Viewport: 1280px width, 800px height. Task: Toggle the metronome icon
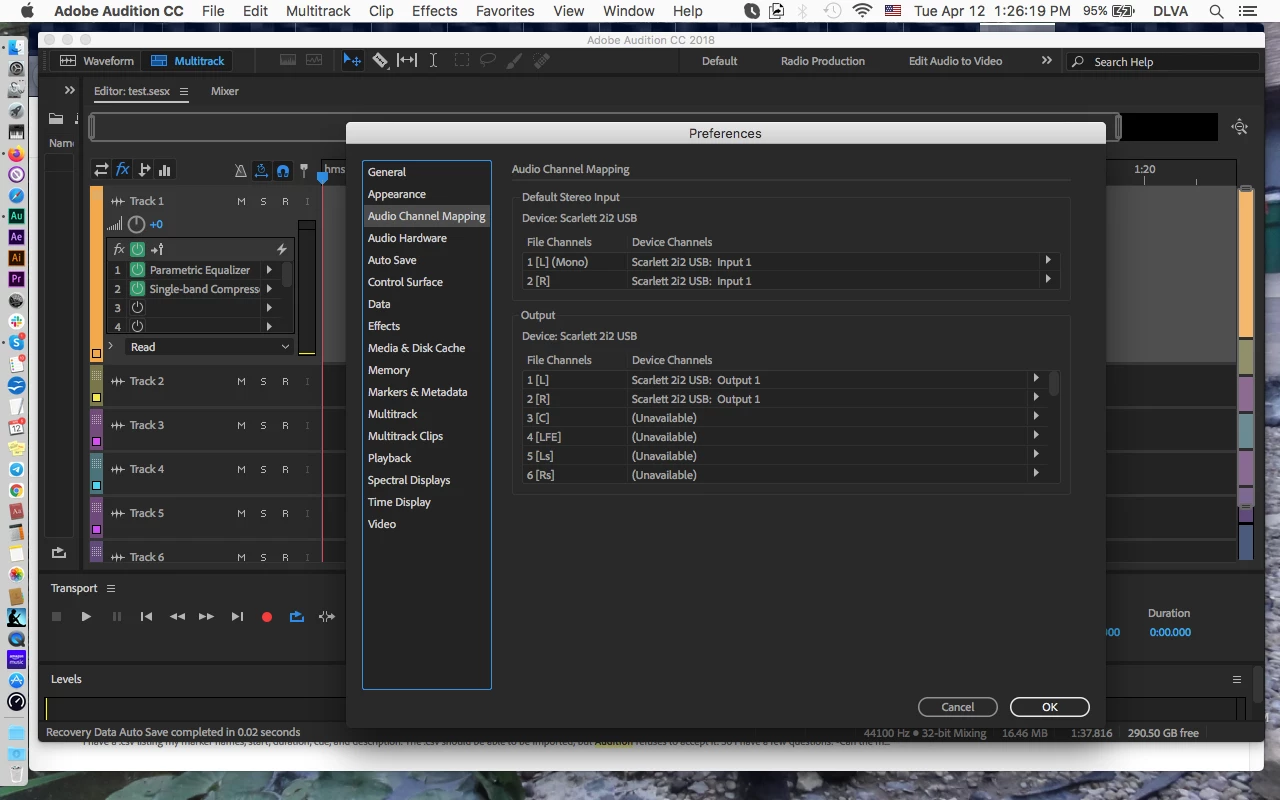coord(240,171)
